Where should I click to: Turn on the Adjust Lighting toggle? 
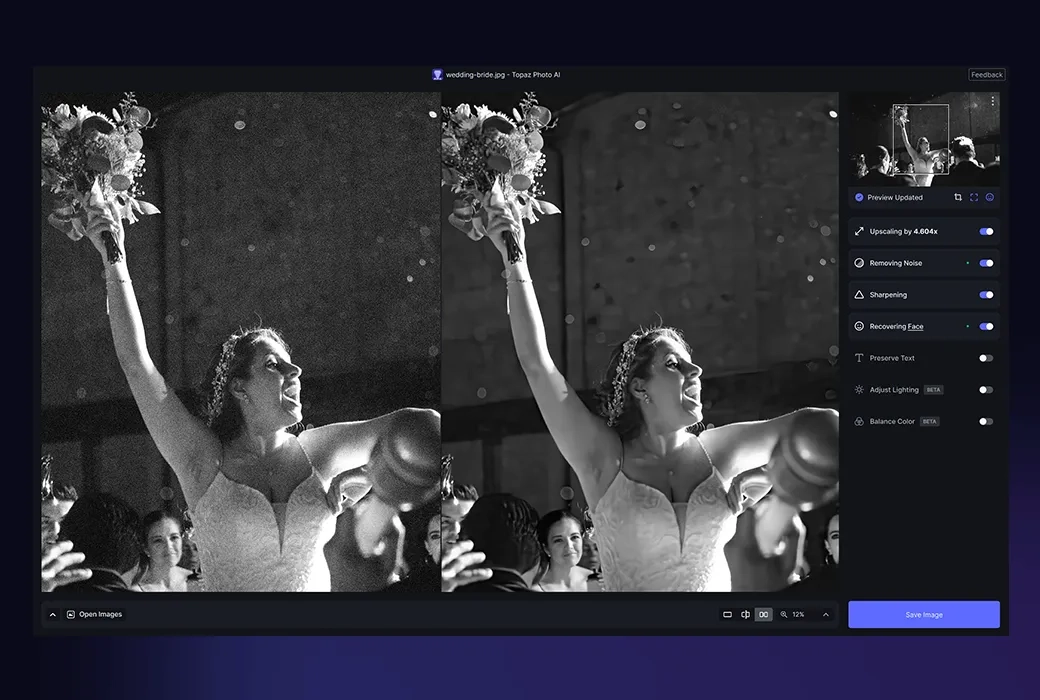pos(986,389)
